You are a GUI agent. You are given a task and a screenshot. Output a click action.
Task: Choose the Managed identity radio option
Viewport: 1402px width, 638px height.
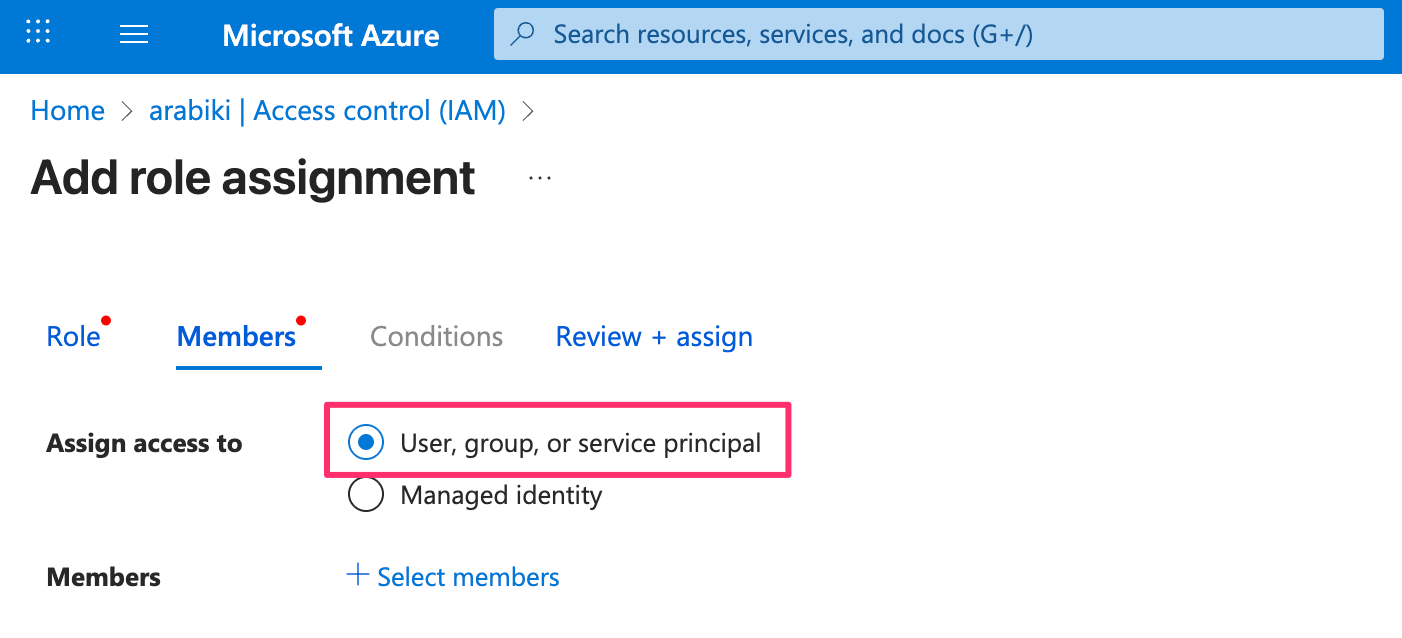(366, 495)
